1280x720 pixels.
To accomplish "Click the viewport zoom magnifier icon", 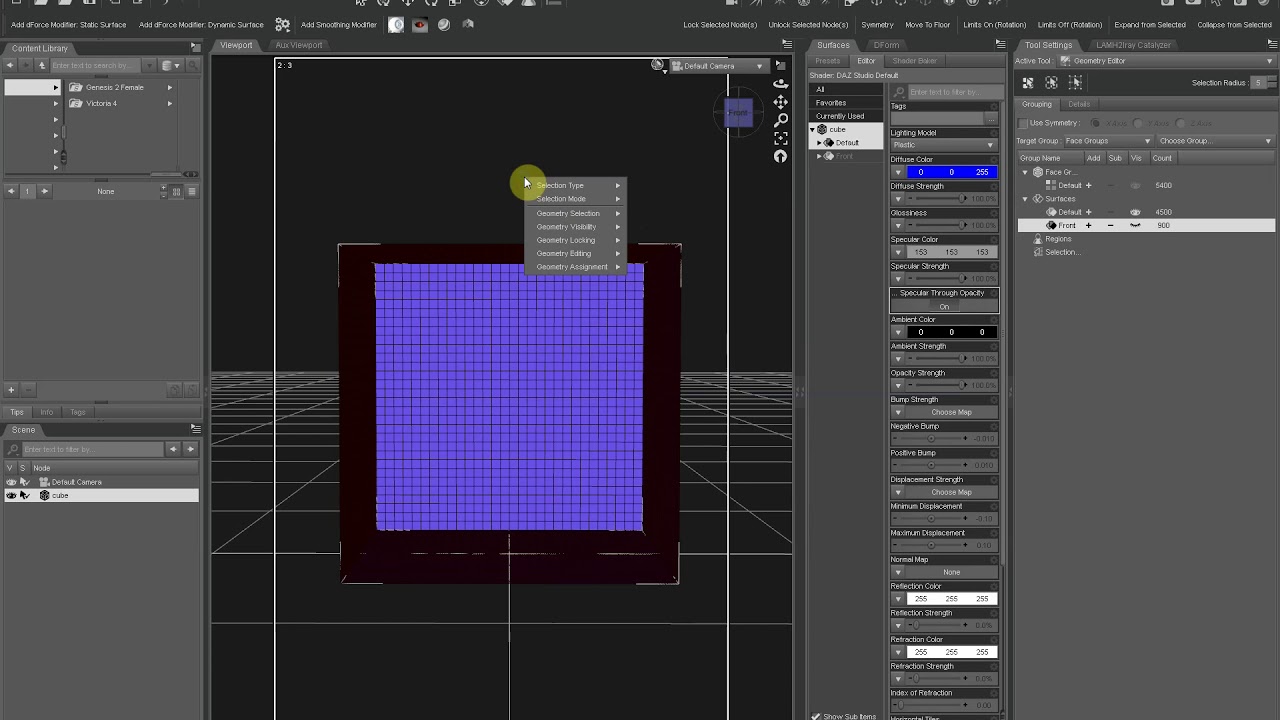I will (780, 120).
